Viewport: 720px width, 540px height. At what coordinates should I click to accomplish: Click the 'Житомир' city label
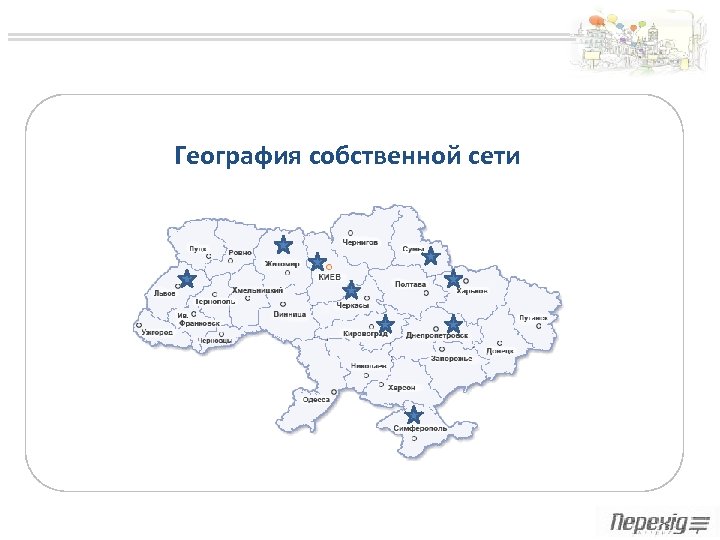[x=282, y=264]
